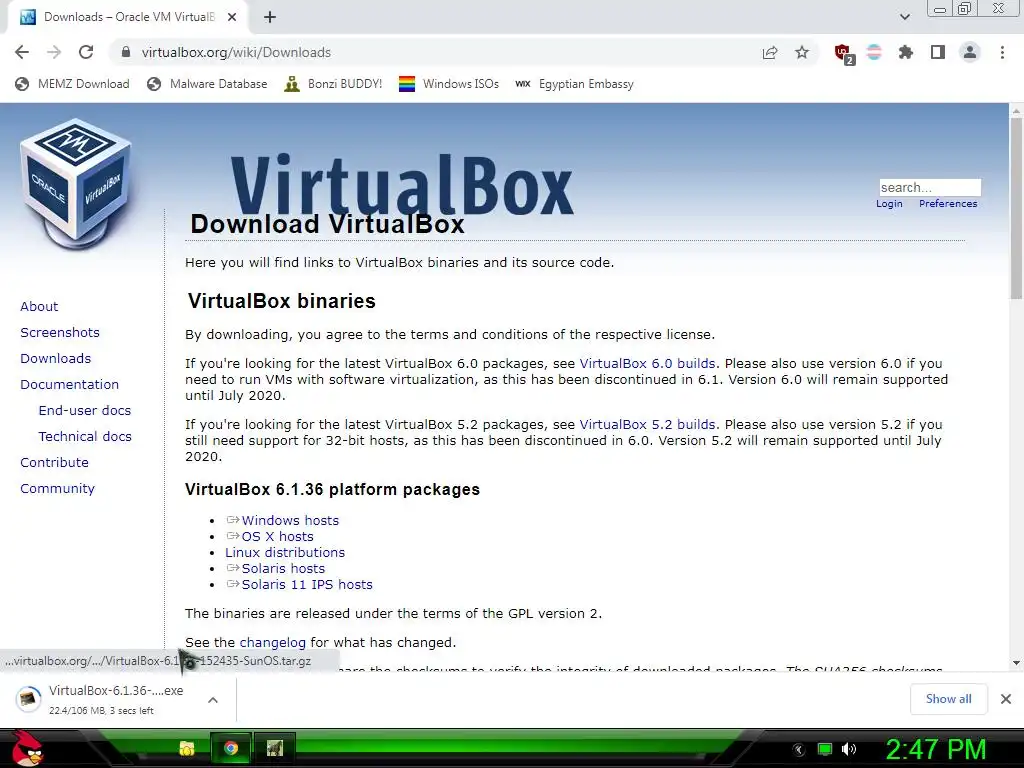Image resolution: width=1024 pixels, height=768 pixels.
Task: Open Screenshots in the sidebar
Action: pyautogui.click(x=60, y=332)
